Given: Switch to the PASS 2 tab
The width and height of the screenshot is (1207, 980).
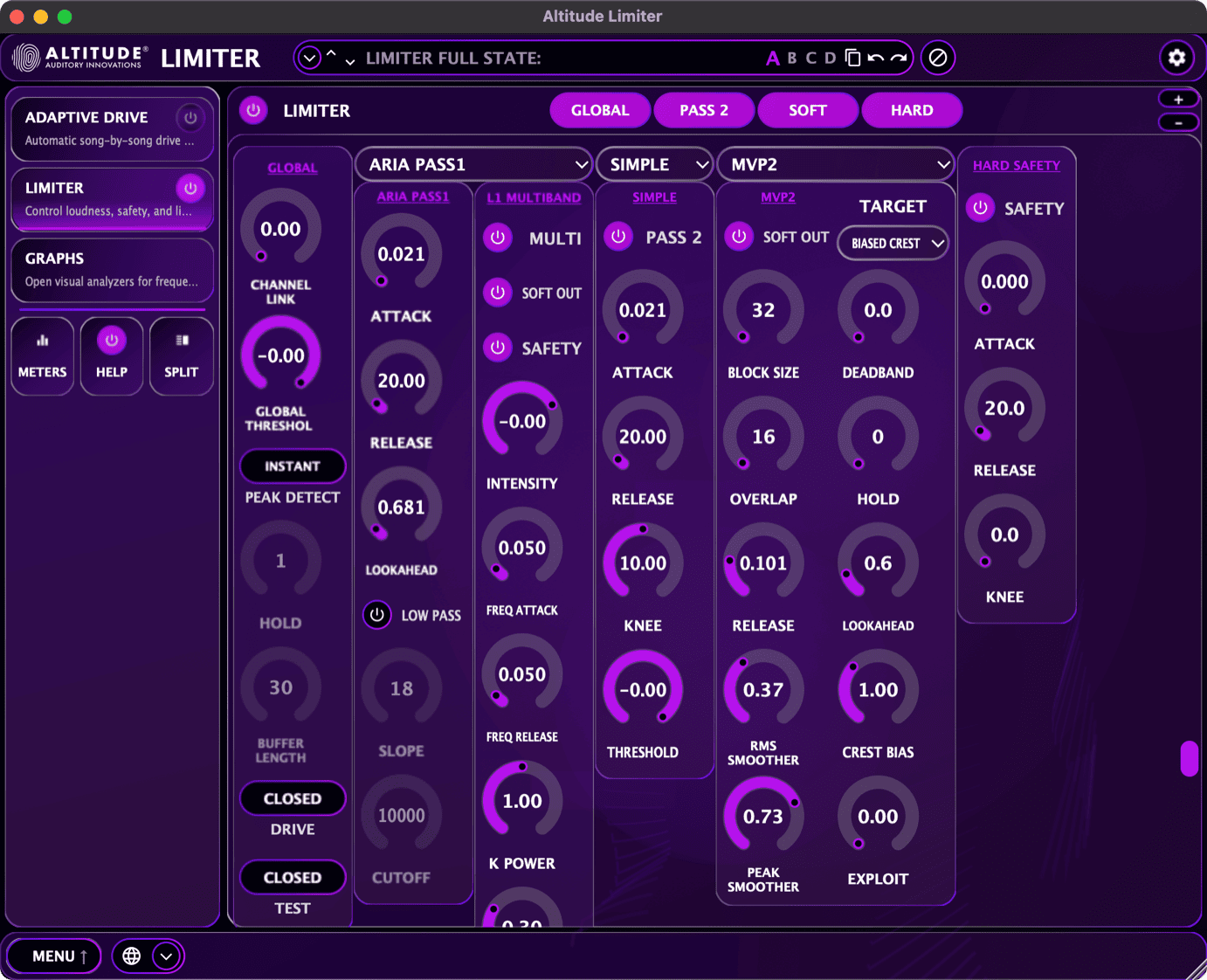Looking at the screenshot, I should (x=704, y=110).
